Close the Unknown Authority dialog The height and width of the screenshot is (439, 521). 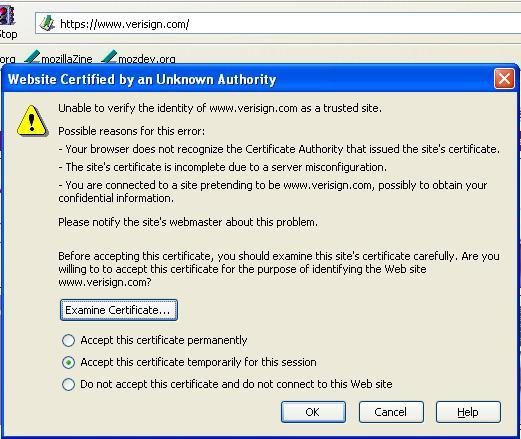pyautogui.click(x=504, y=79)
